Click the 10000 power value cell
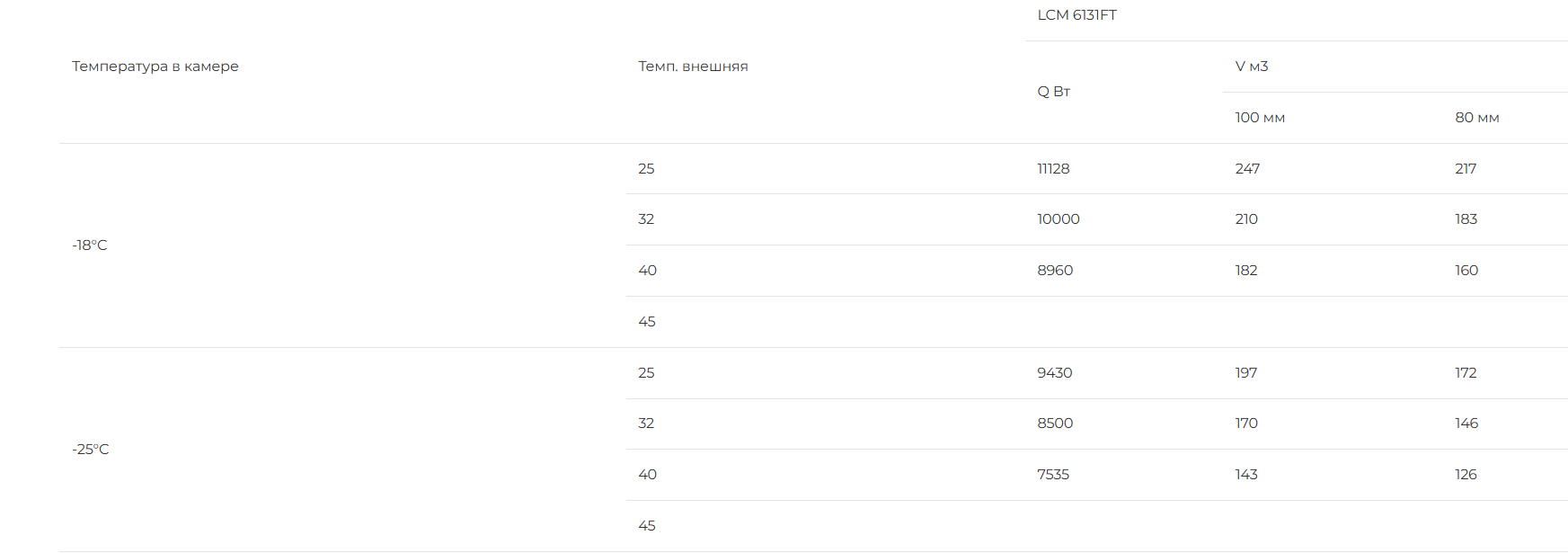1568x553 pixels. [x=1059, y=219]
